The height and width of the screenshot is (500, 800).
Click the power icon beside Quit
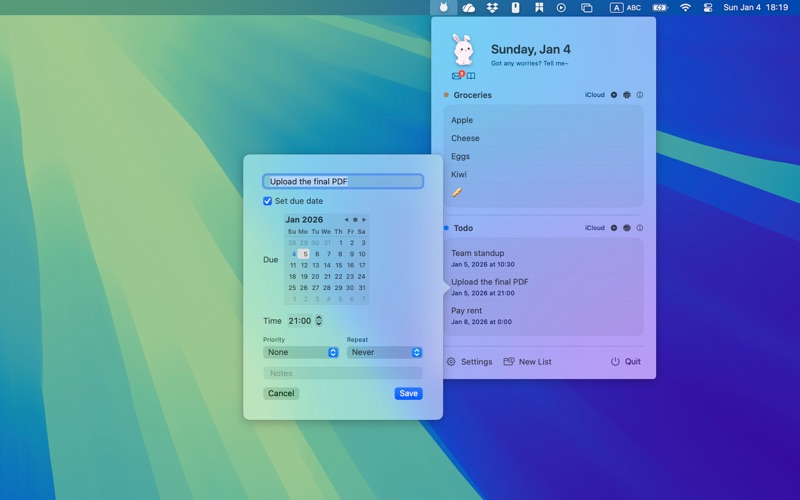615,362
